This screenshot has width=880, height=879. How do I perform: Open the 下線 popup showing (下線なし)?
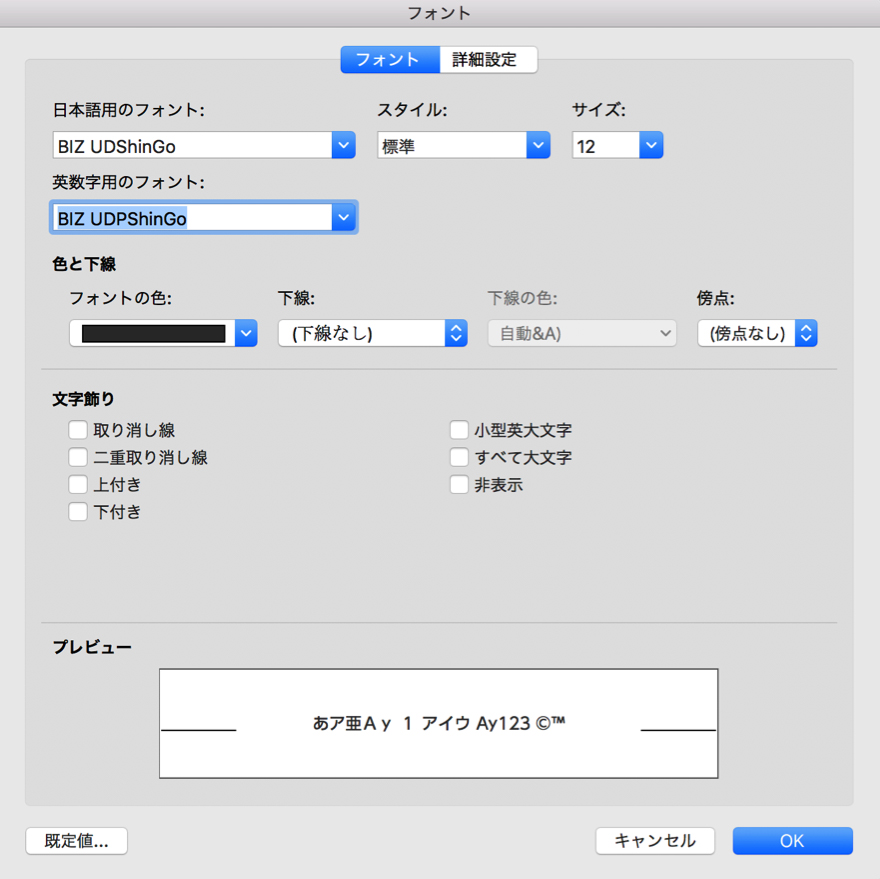[373, 333]
